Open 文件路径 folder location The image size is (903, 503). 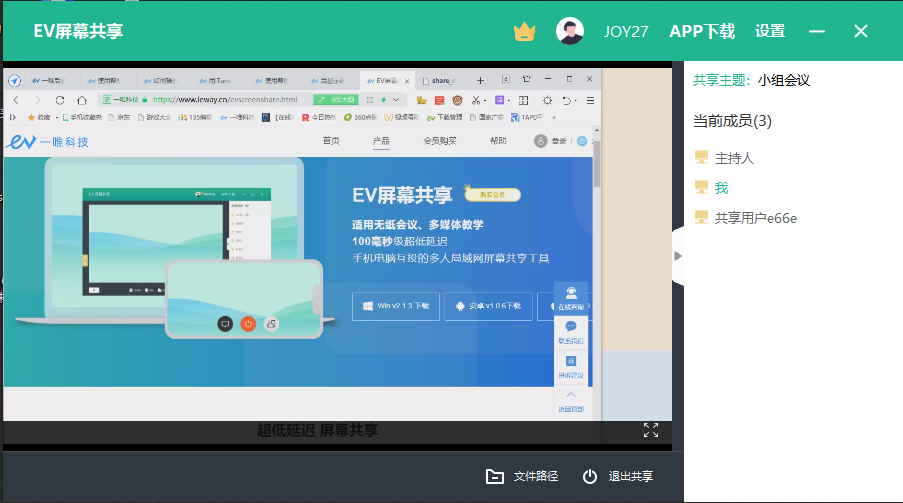coord(522,476)
